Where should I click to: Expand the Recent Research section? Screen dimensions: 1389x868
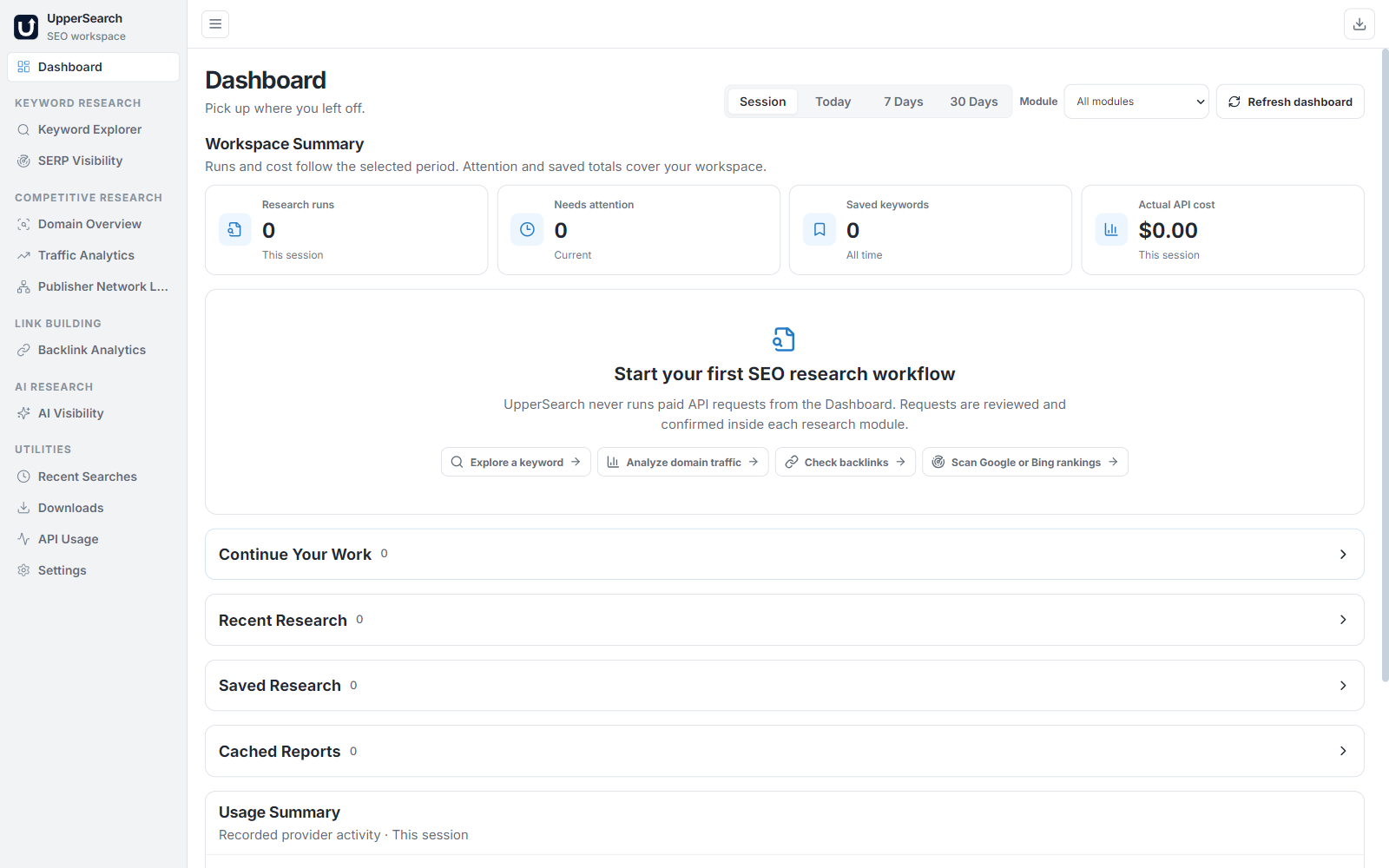(785, 620)
